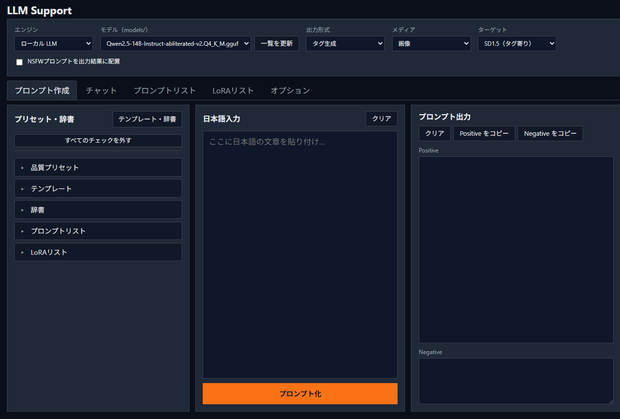Viewport: 620px width, 419px height.
Task: Toggle the NSFWプロンプト checkbox
Action: [19, 62]
